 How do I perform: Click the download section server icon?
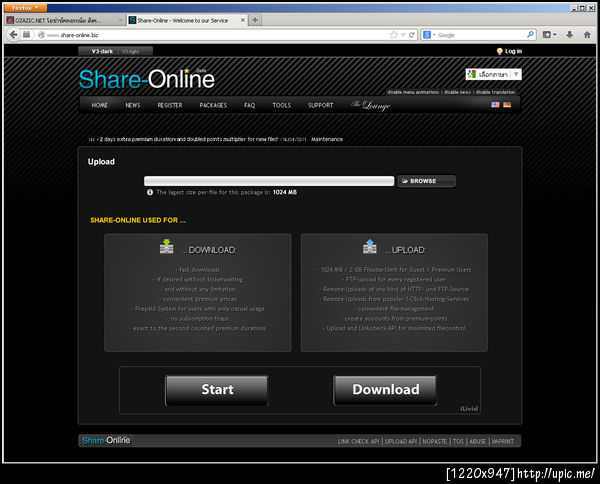[x=166, y=247]
